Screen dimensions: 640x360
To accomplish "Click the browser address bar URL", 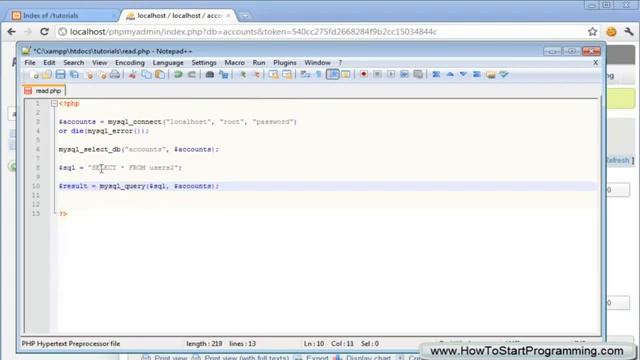I will [x=253, y=32].
